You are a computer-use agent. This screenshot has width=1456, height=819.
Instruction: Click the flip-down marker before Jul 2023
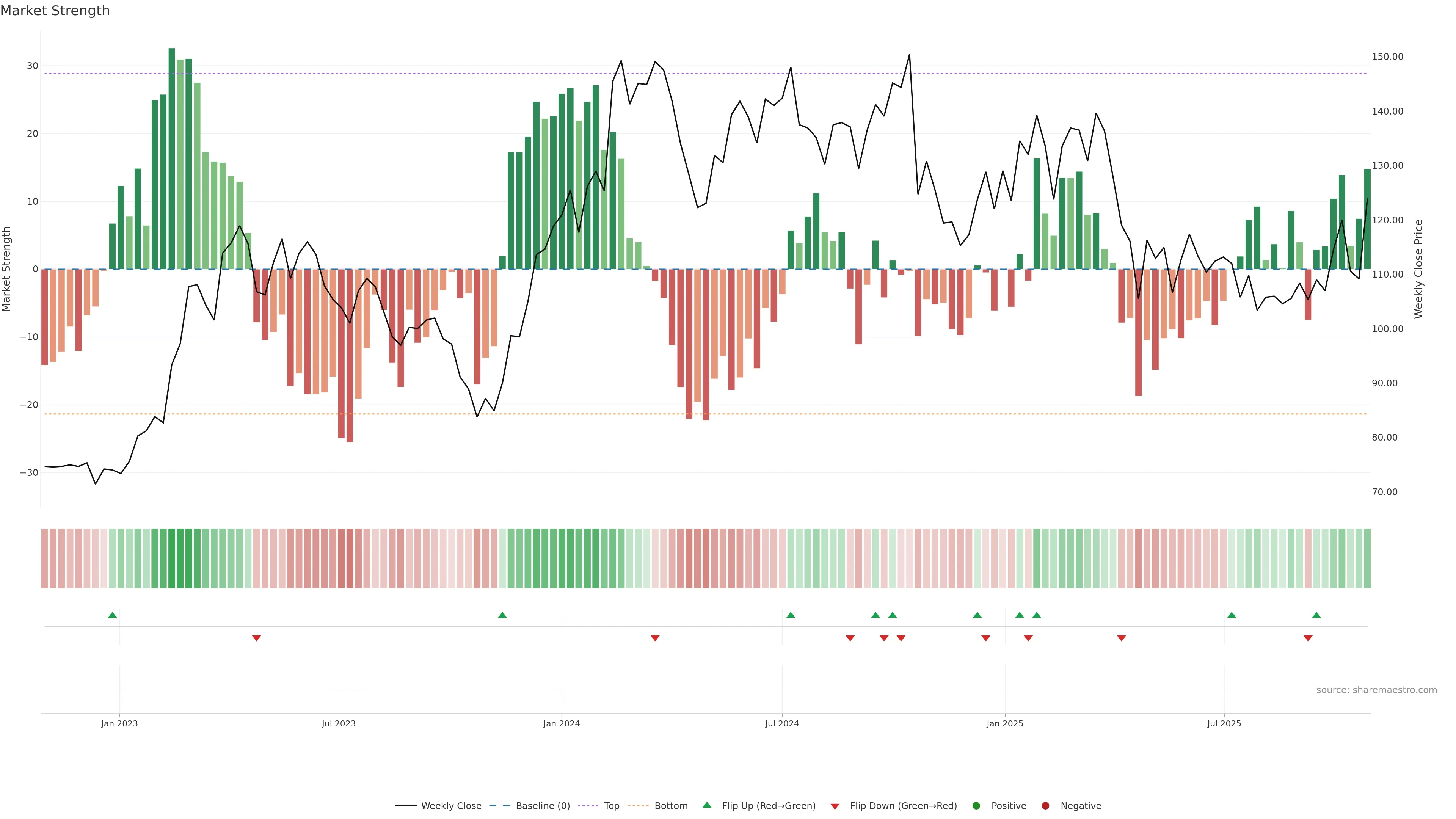257,638
